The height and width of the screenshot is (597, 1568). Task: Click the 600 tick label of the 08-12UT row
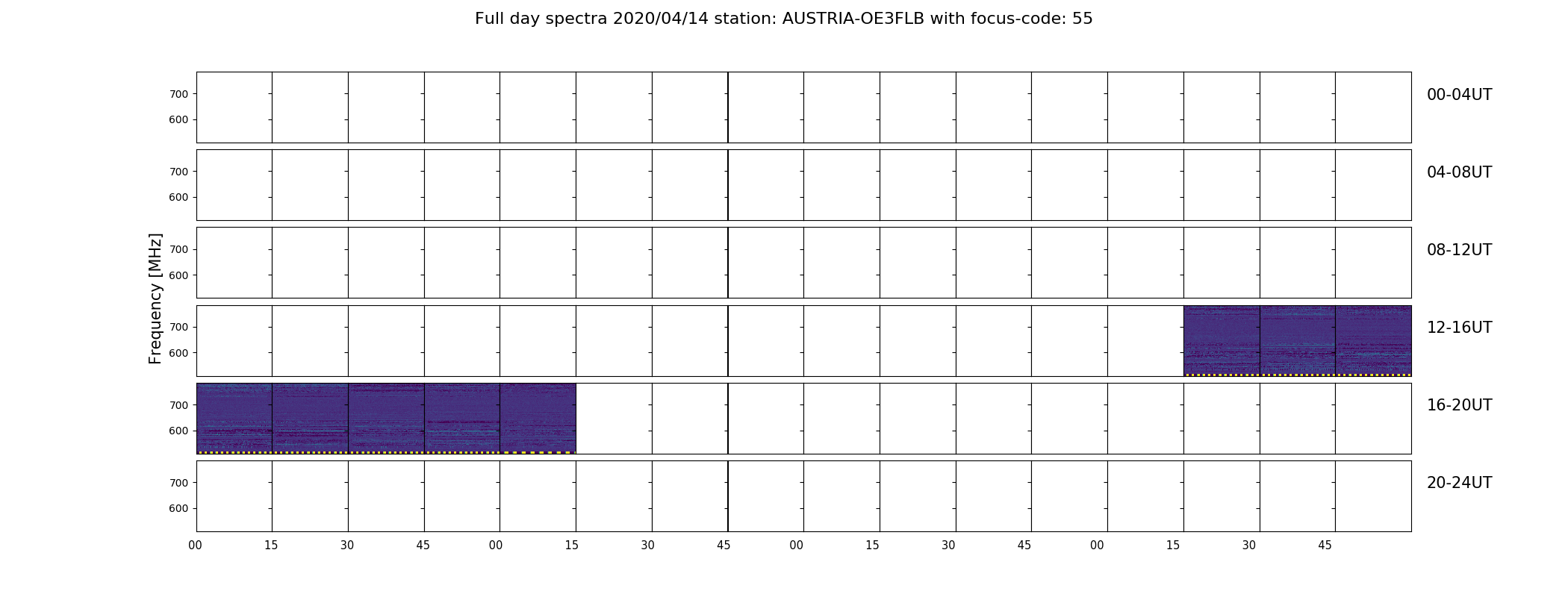click(178, 275)
